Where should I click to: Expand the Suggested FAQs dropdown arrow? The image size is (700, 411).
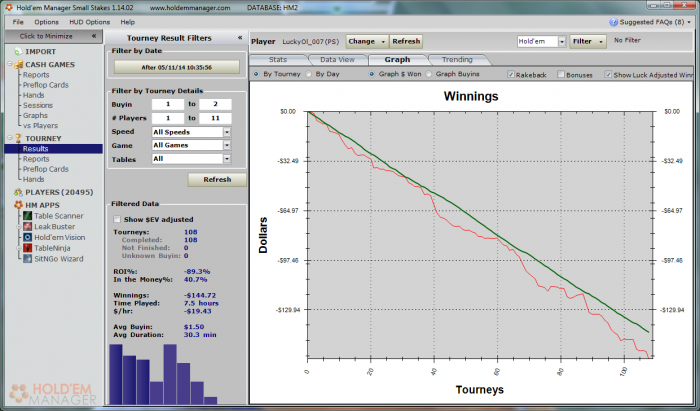coord(689,22)
